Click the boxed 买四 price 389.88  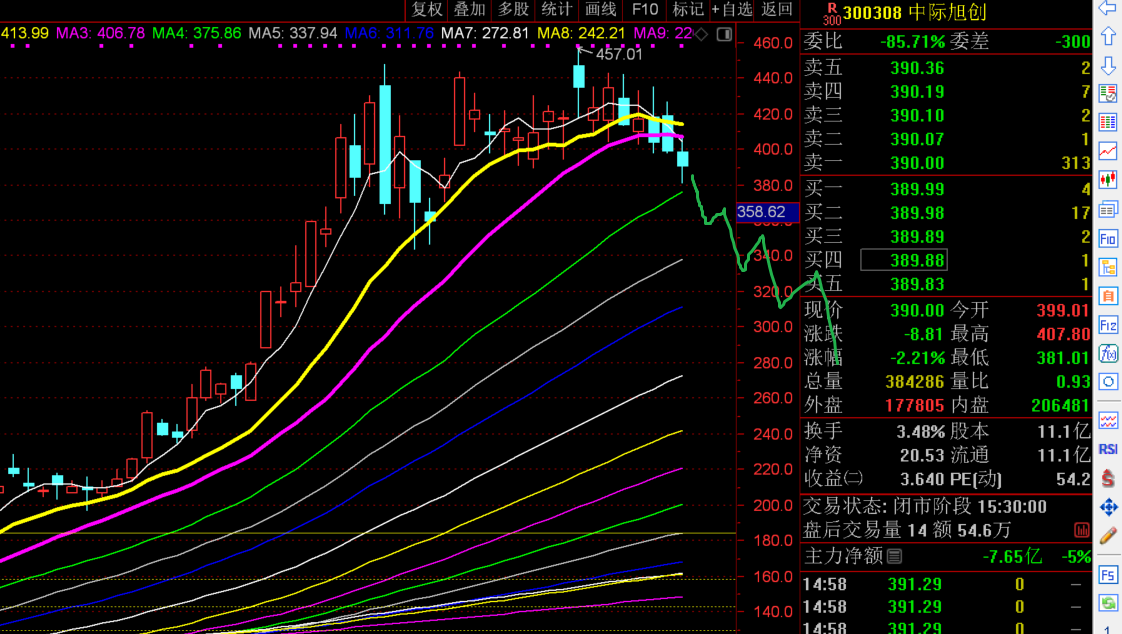904,260
